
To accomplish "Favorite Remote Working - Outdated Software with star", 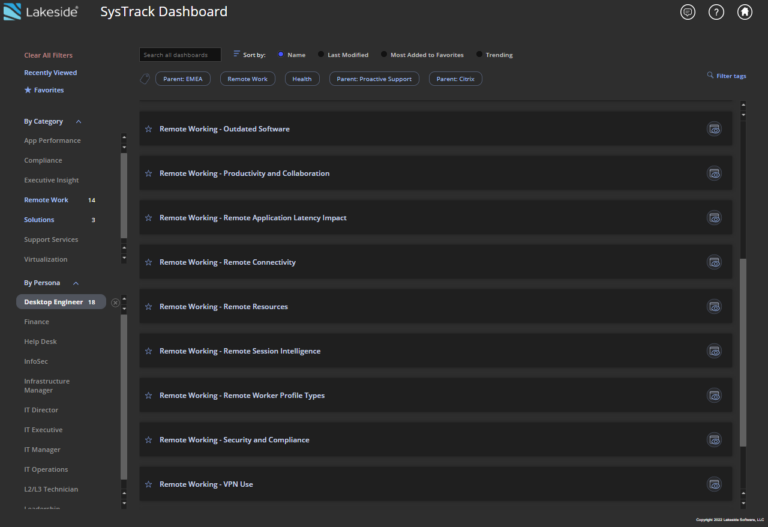I will pos(148,129).
